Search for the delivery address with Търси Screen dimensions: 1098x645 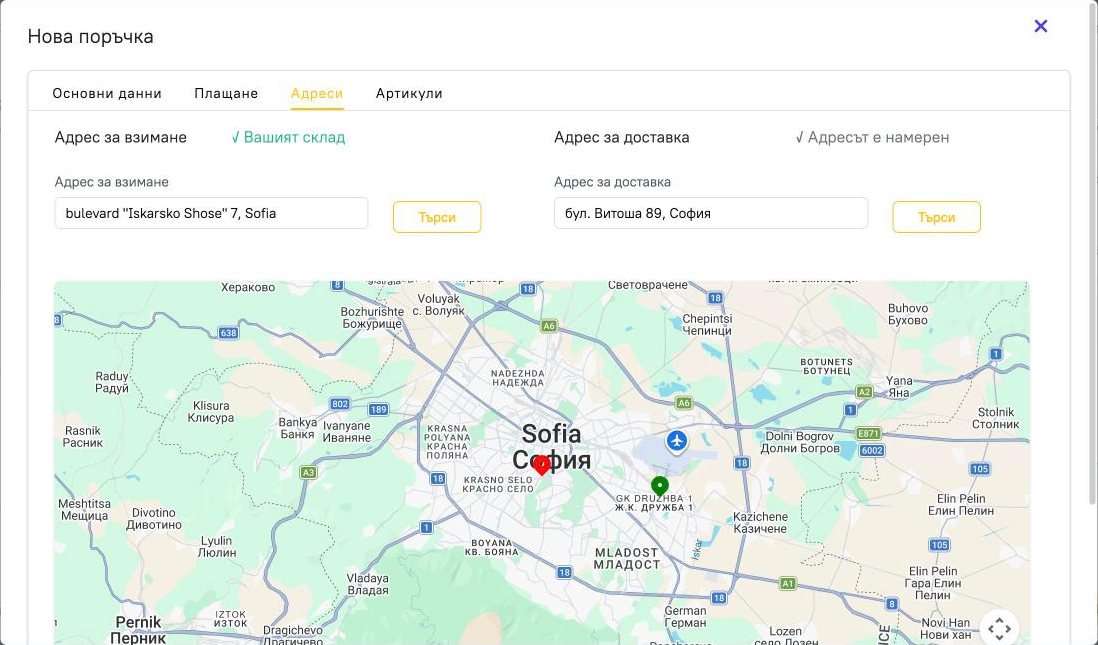point(936,217)
